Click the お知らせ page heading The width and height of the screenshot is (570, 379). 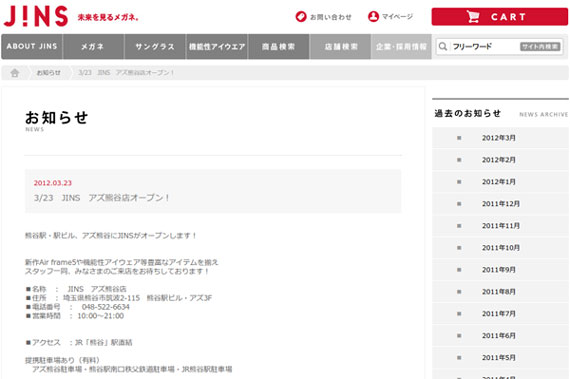[56, 117]
